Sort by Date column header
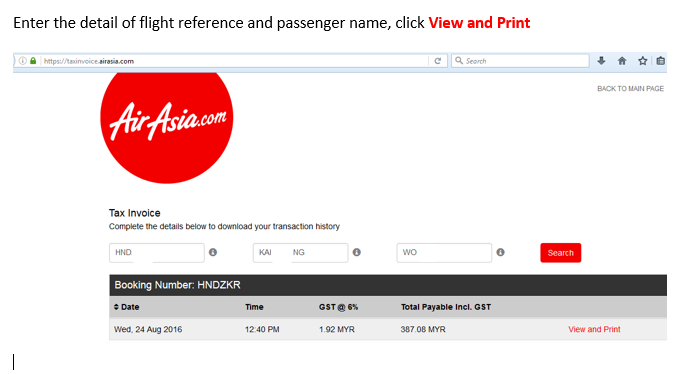Image resolution: width=690 pixels, height=374 pixels. (126, 307)
